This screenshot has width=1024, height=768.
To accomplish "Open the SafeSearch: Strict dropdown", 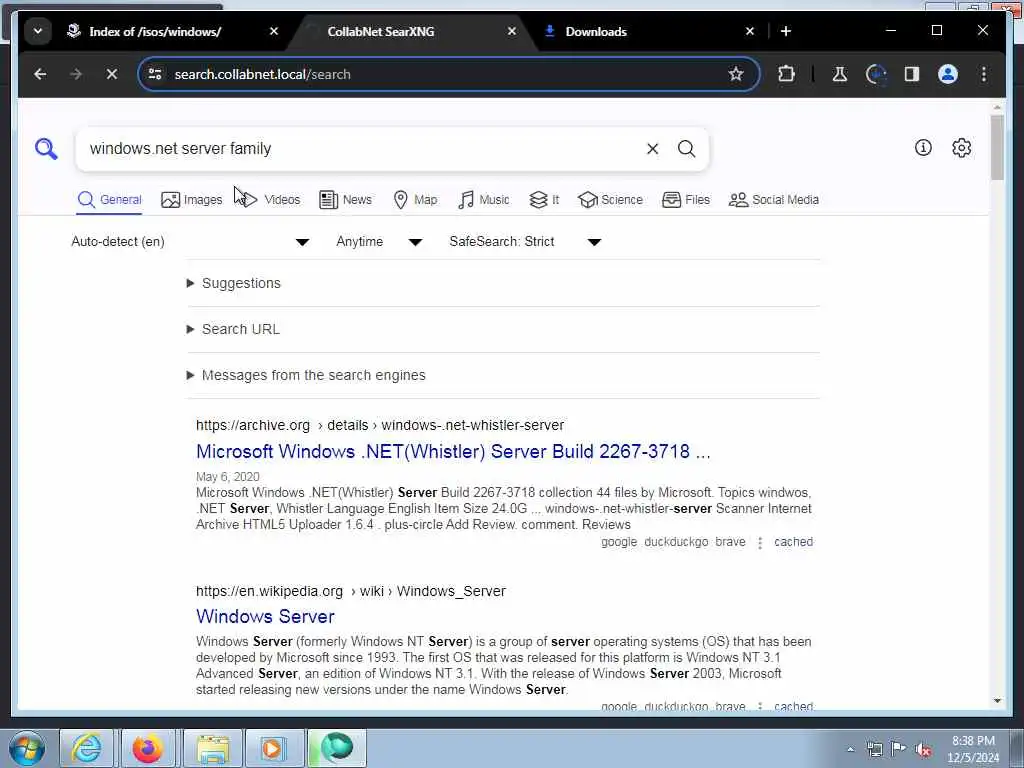I will pos(524,242).
